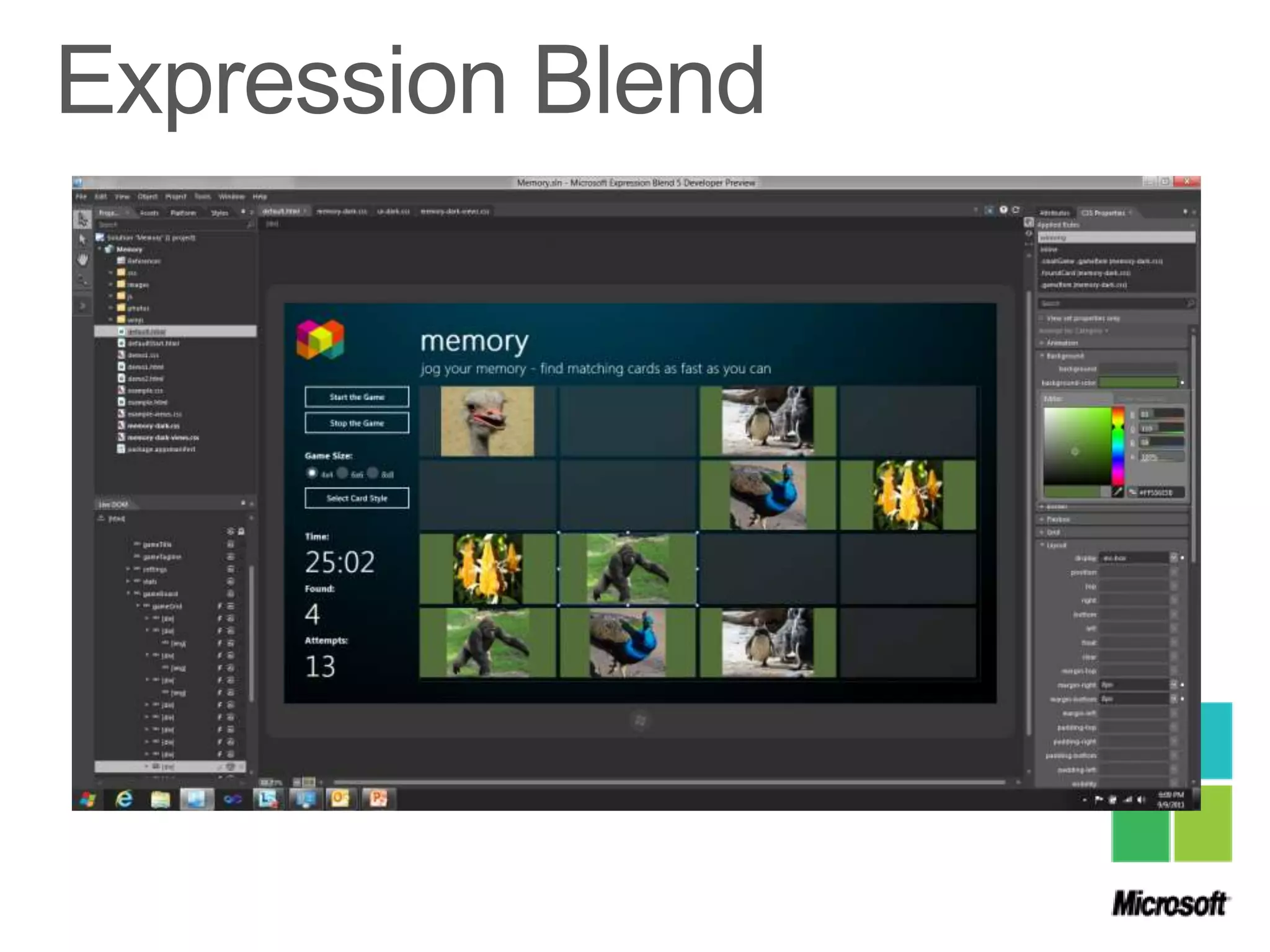Click the refresh icon above the design surface
This screenshot has height=952, width=1270.
1016,210
